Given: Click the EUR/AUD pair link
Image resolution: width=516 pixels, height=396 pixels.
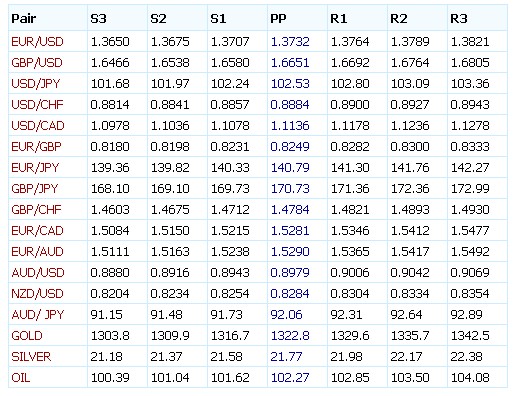Looking at the screenshot, I should (37, 251).
